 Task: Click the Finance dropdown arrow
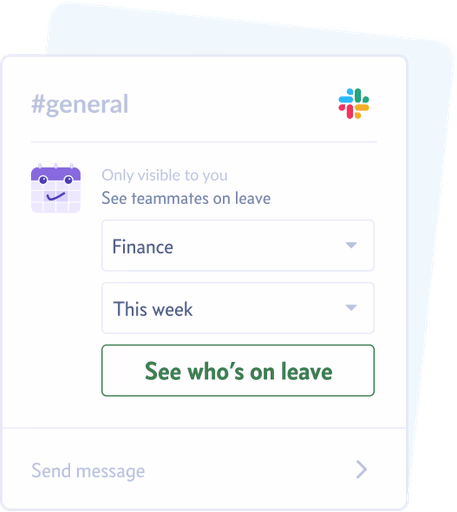pyautogui.click(x=351, y=245)
